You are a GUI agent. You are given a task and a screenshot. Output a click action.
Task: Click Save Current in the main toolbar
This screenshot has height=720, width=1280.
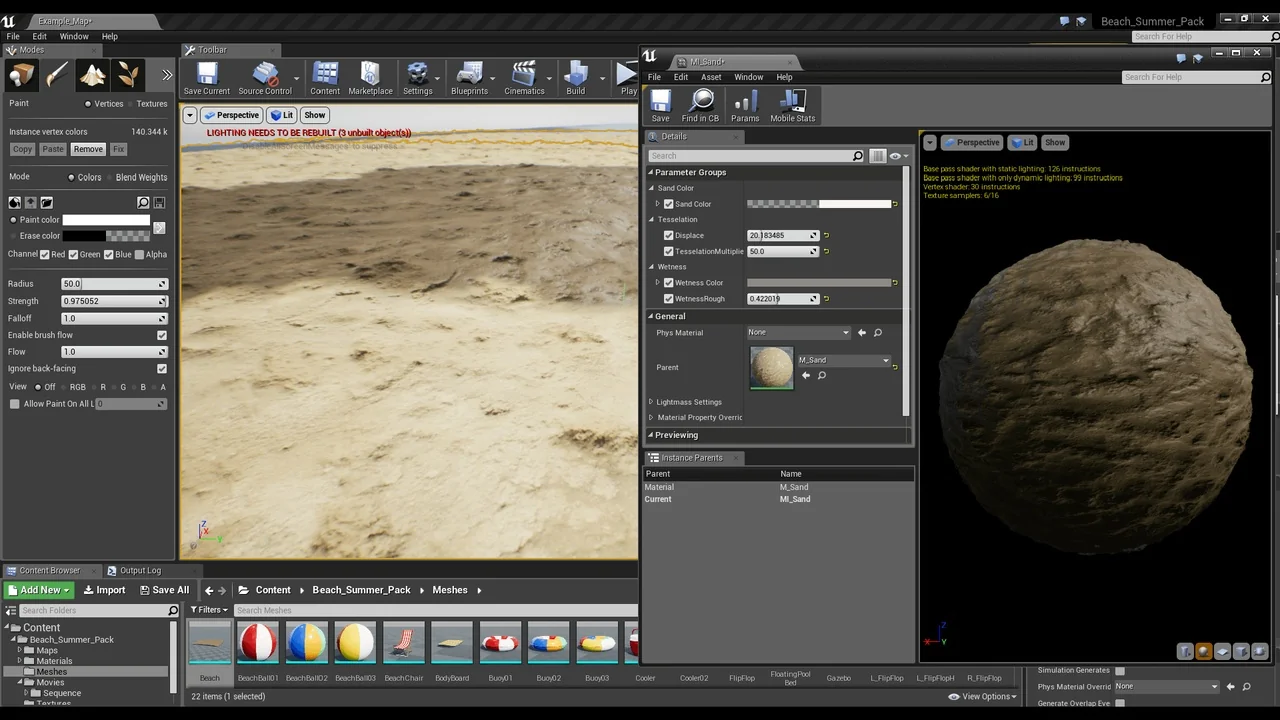(206, 78)
